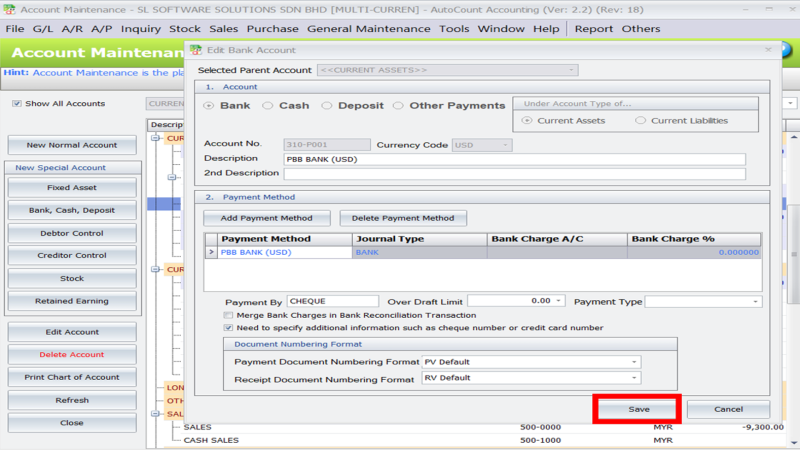Screen dimensions: 800x450
Task: Open the Others menu
Action: (x=641, y=29)
